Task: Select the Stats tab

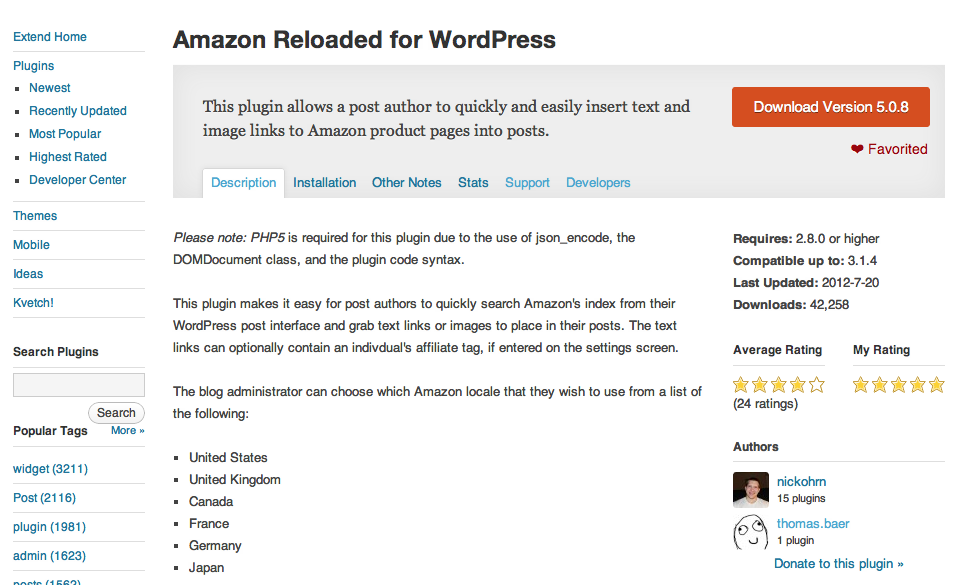Action: 473,183
